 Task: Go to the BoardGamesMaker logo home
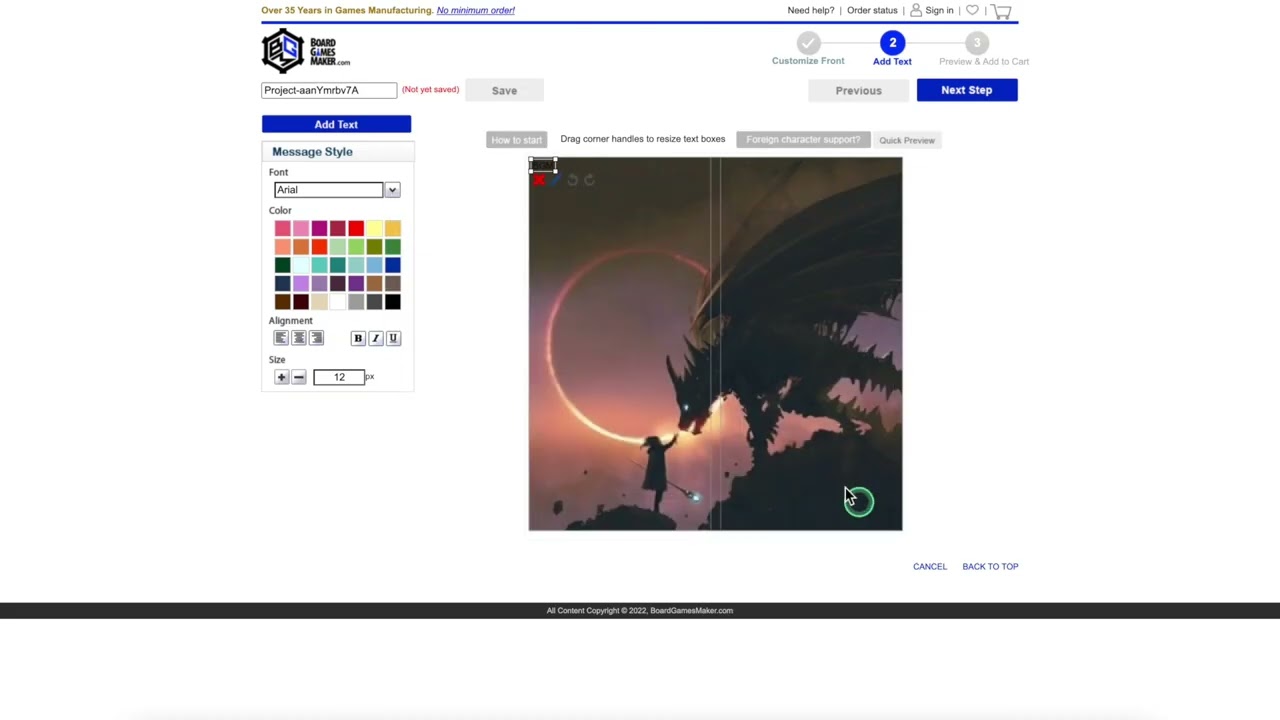[306, 50]
